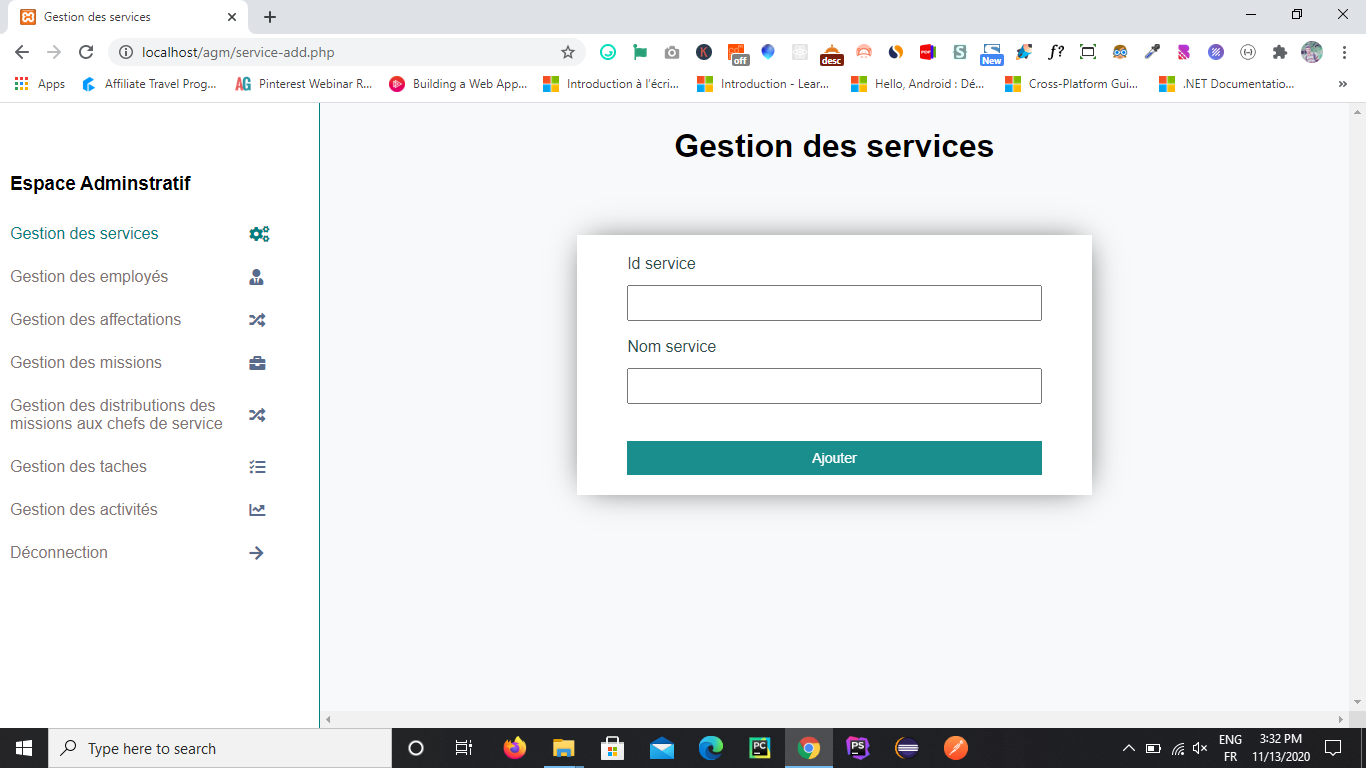Open Gestion des taches link
This screenshot has width=1366, height=768.
[x=78, y=466]
